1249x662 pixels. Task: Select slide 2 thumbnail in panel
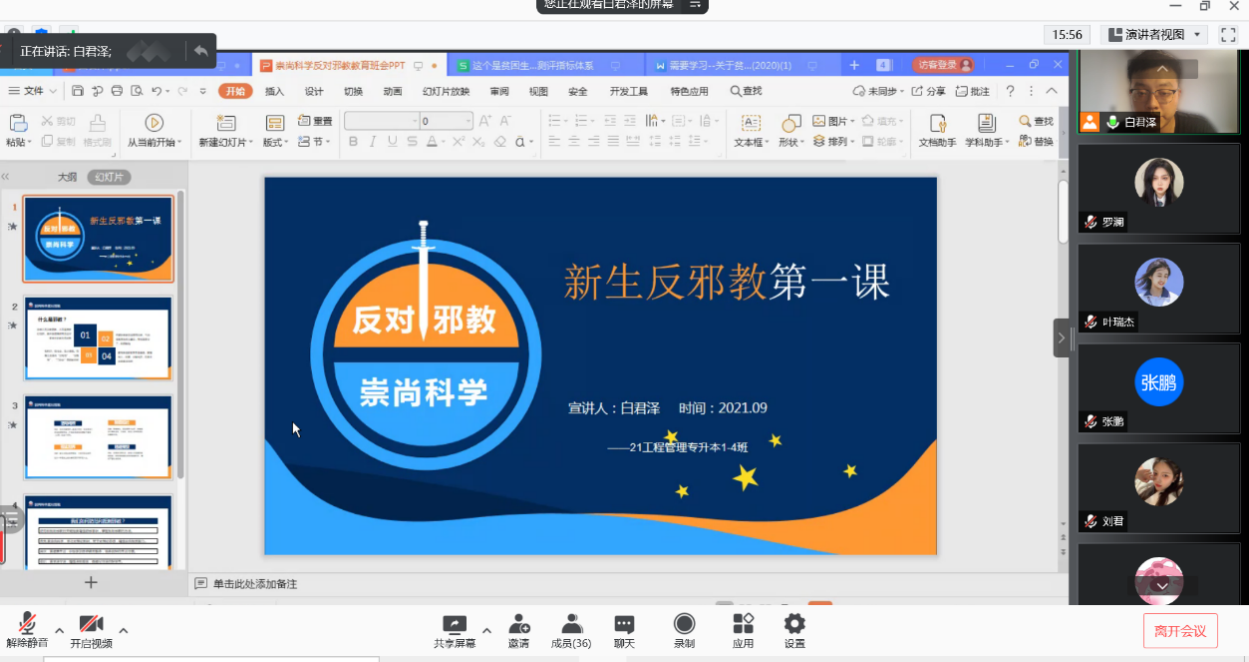(x=98, y=338)
